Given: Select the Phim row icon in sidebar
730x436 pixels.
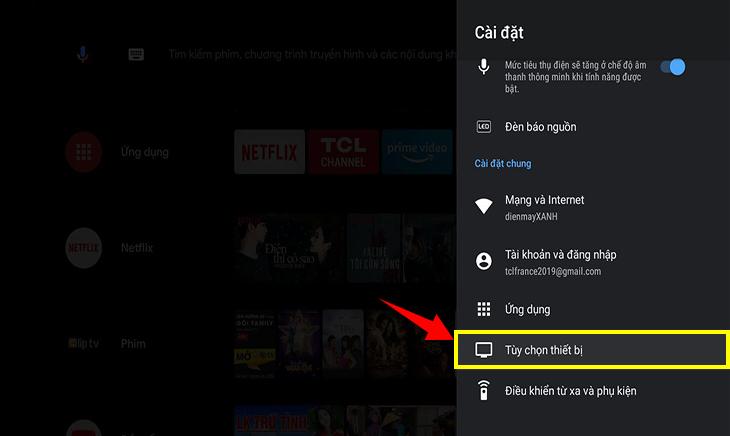Looking at the screenshot, I should click(84, 343).
